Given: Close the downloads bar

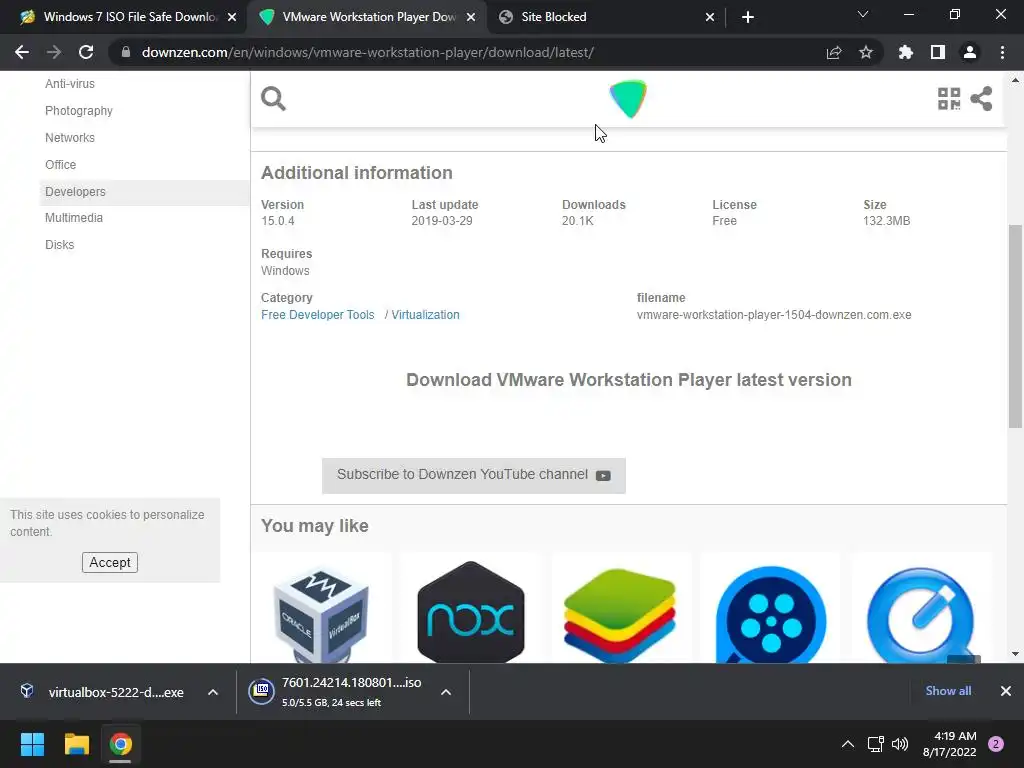Looking at the screenshot, I should coord(1006,691).
